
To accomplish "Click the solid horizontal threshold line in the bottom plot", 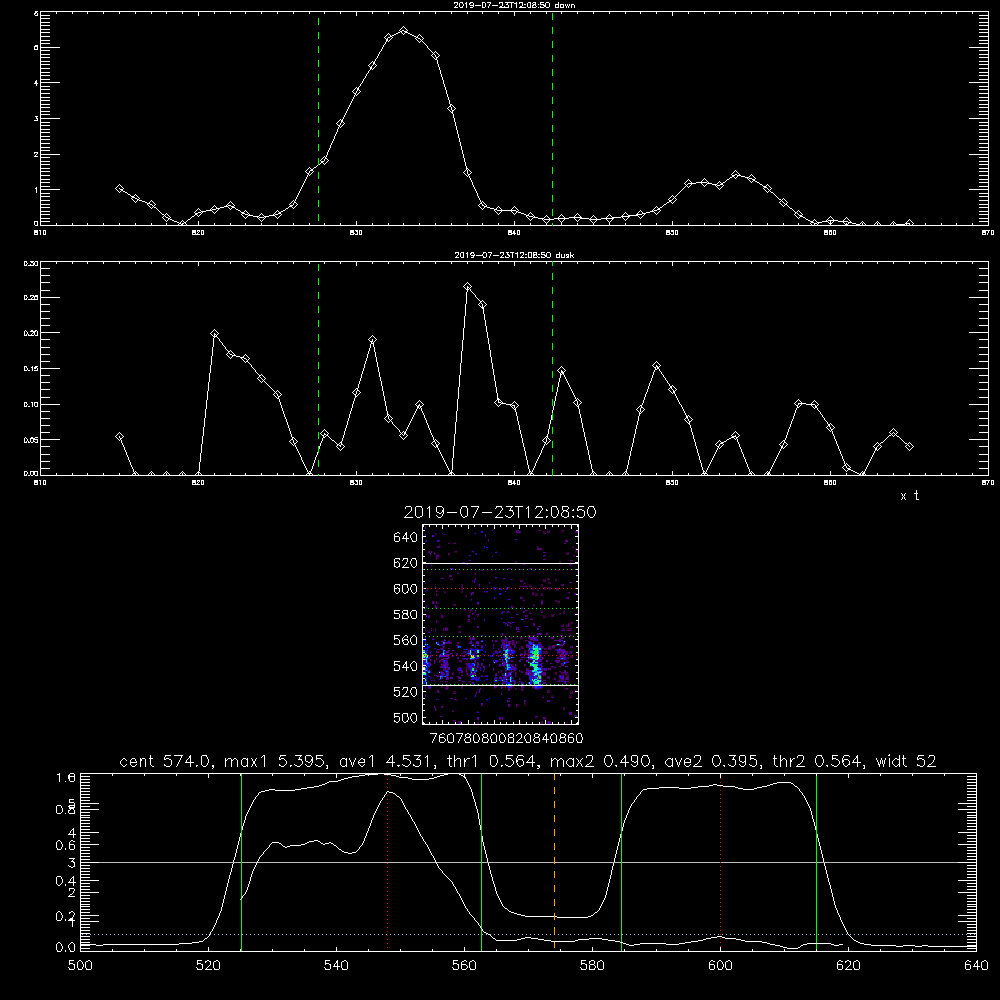I will pos(528,862).
